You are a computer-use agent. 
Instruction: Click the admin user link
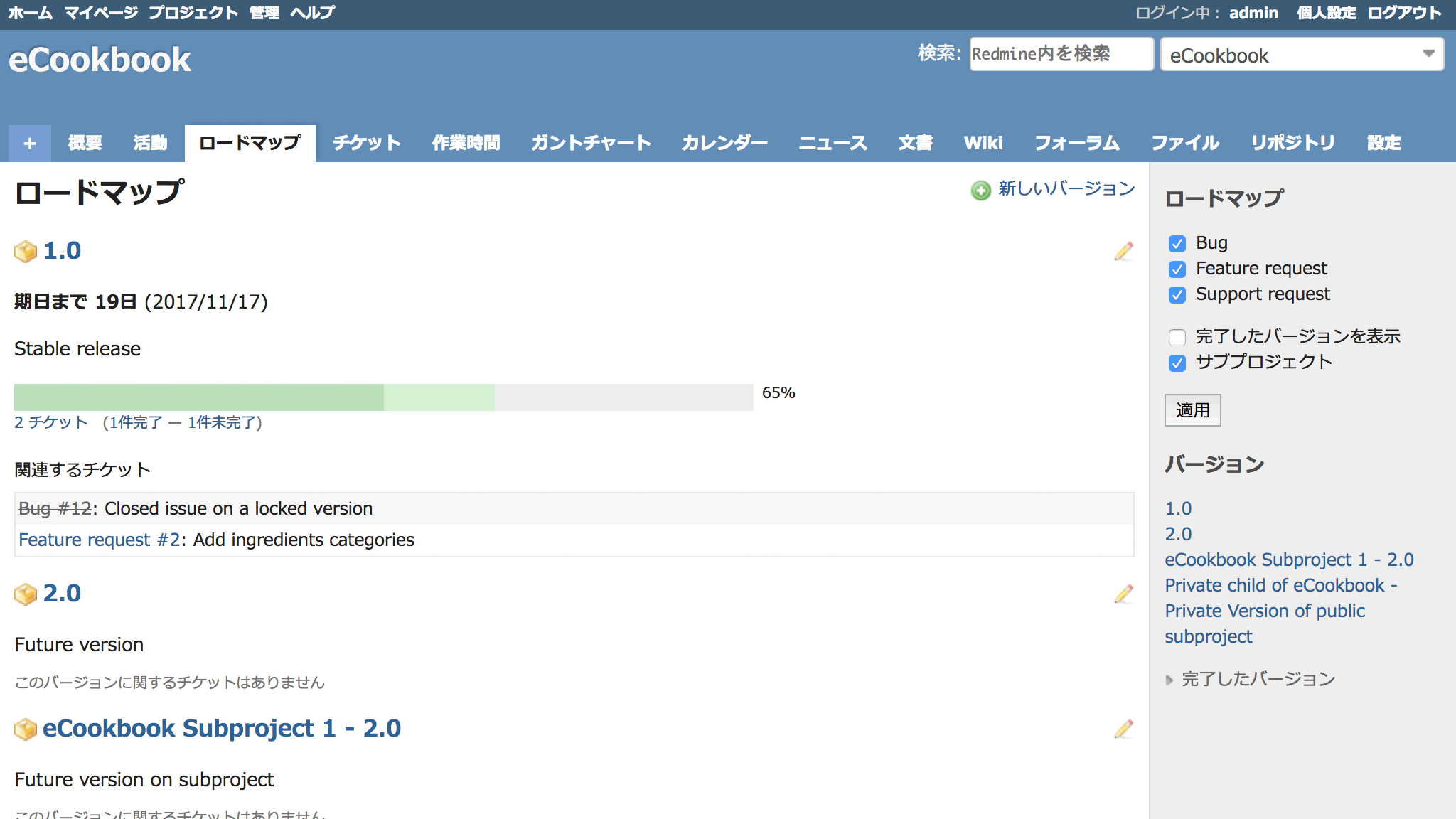(x=1253, y=13)
